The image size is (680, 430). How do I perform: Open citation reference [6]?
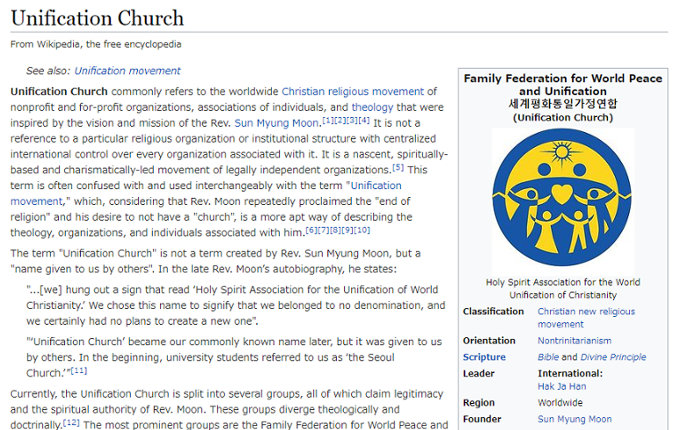point(311,230)
